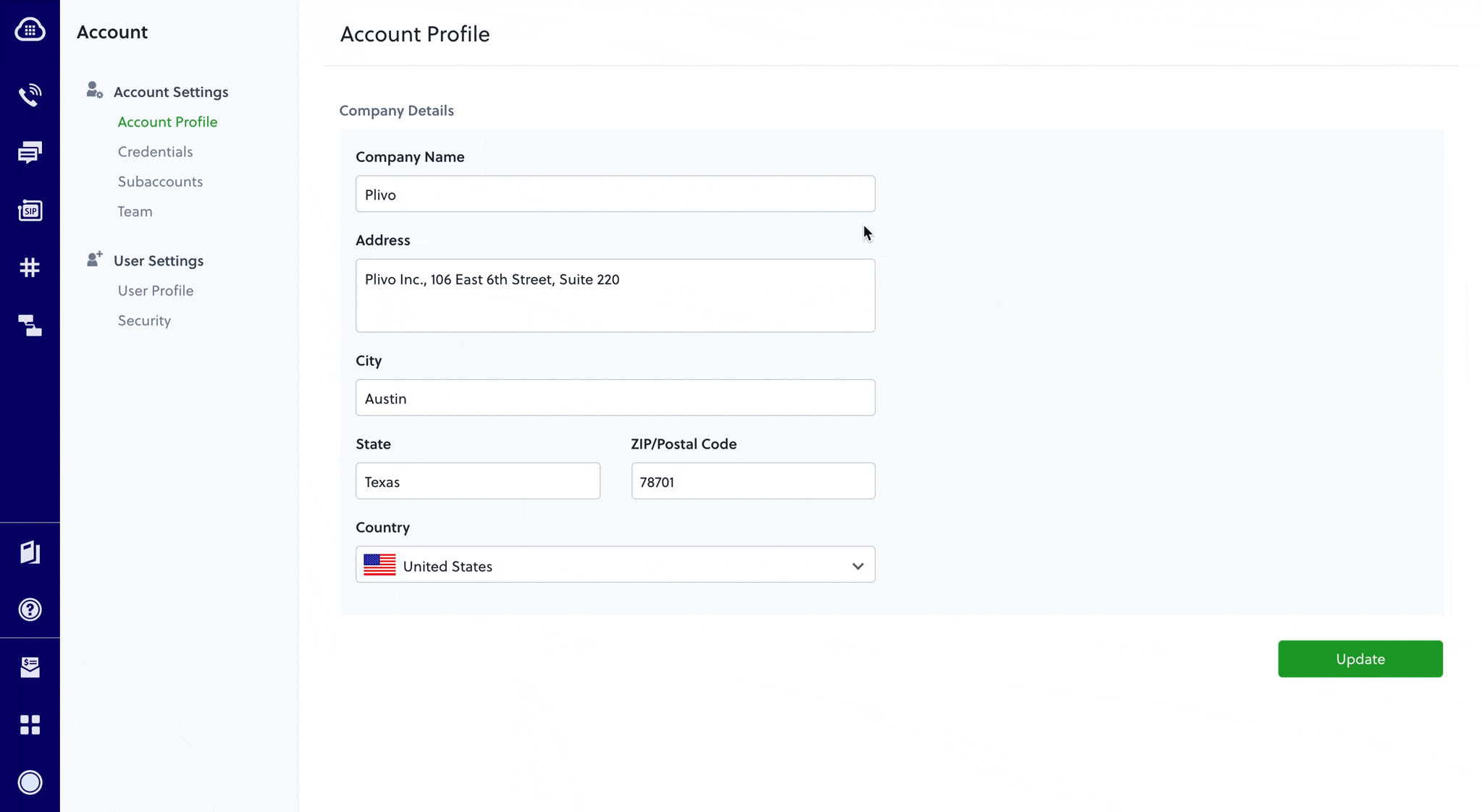Select Team menu item
1483x812 pixels.
(x=135, y=211)
